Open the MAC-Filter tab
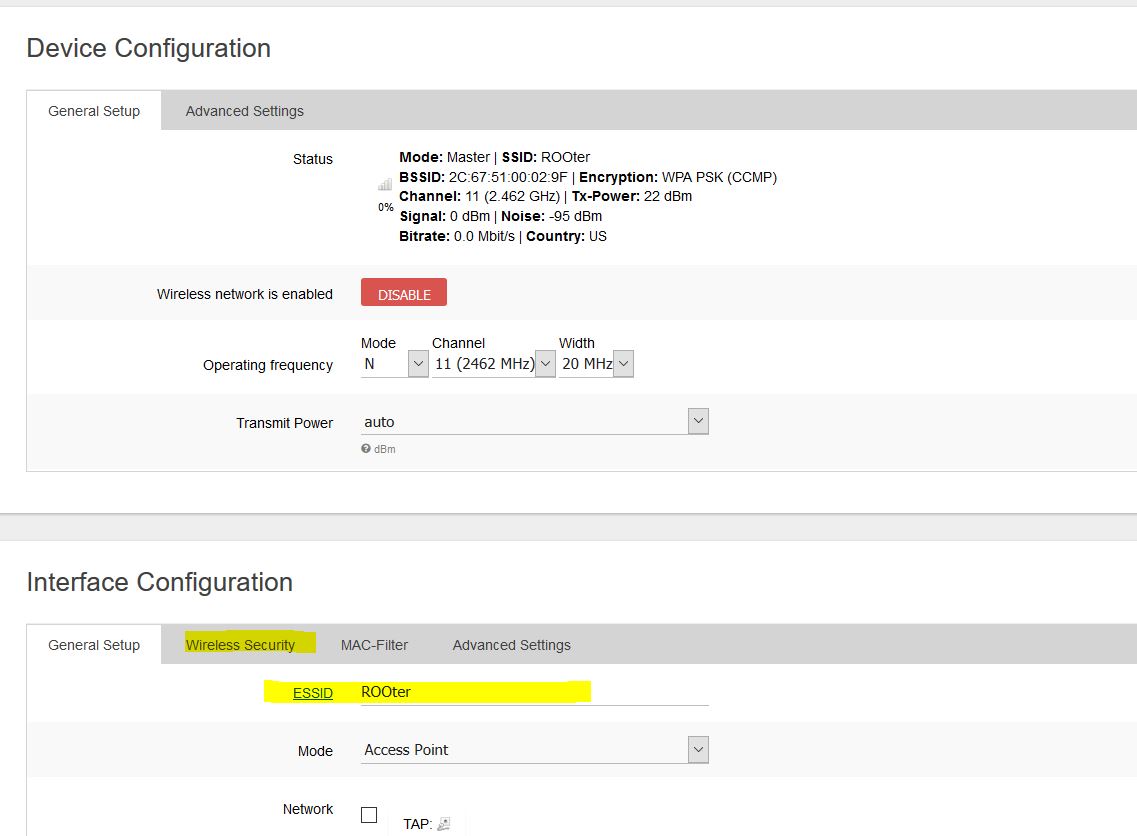Viewport: 1137px width, 836px height. coord(374,645)
